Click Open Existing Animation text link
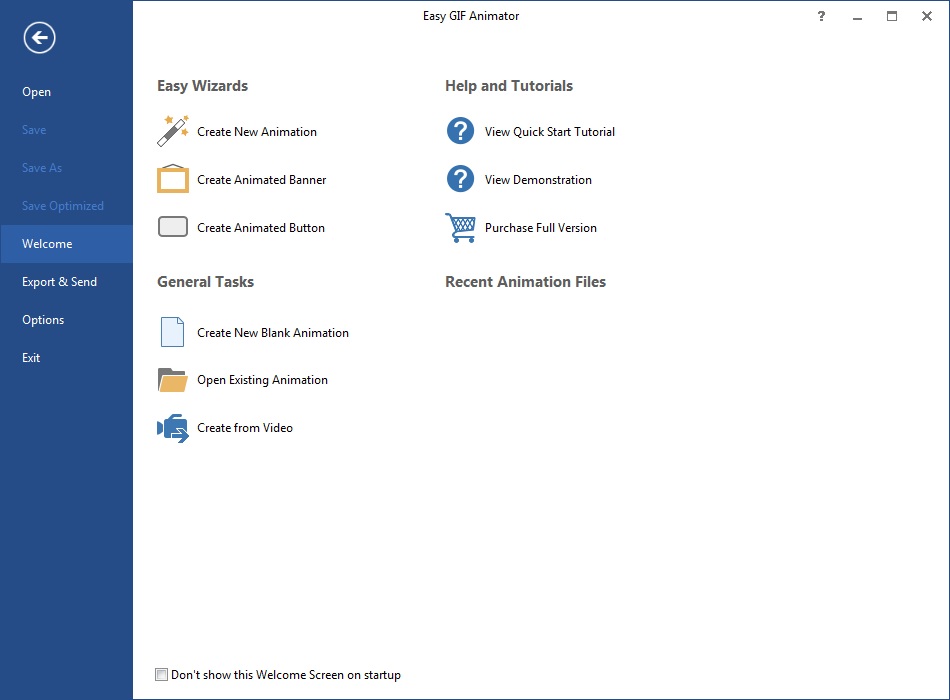950x700 pixels. [x=262, y=380]
